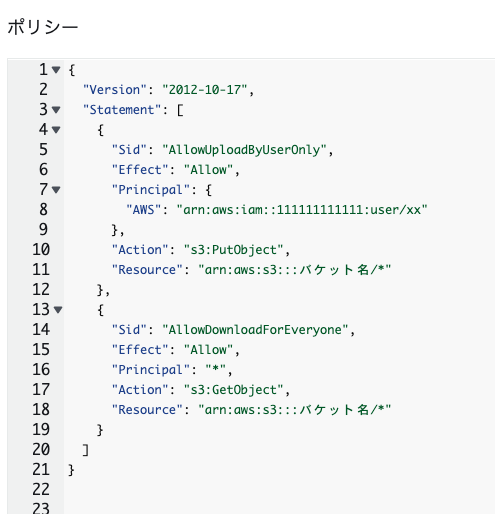Collapse the Statement array fold arrow on line 3
495x514 pixels.
[x=56, y=110]
